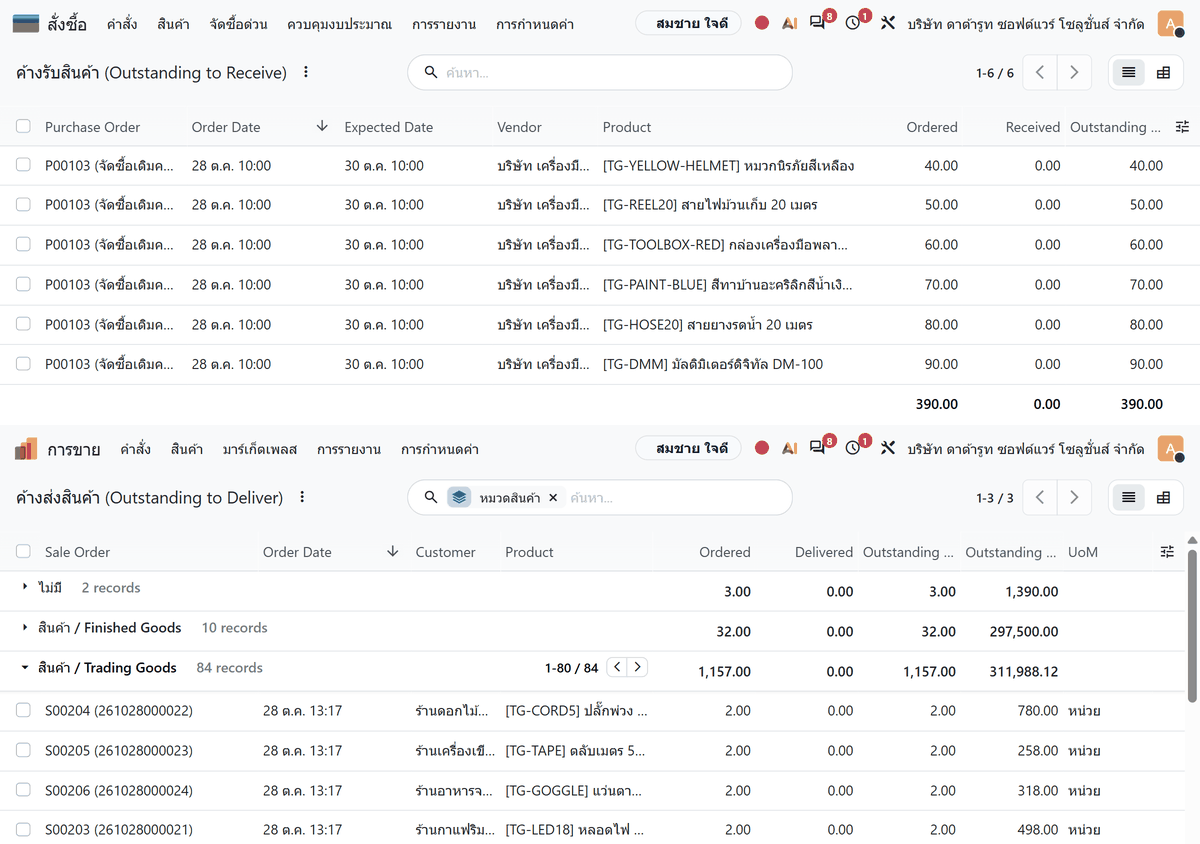Click the tools icon in the สั่งซื้อ window
The width and height of the screenshot is (1200, 844).
coord(888,23)
